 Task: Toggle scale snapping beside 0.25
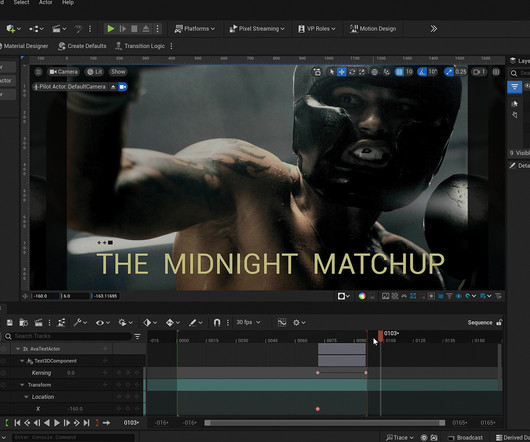(x=449, y=72)
